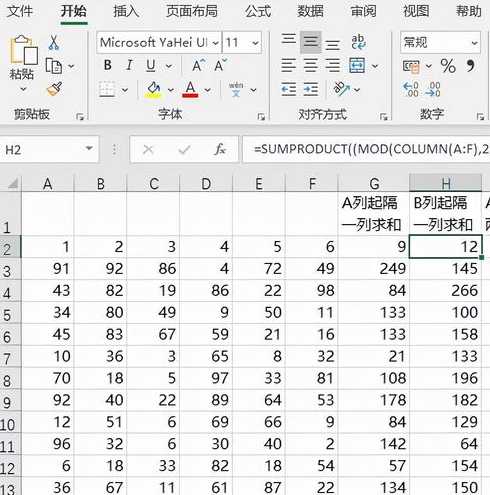The width and height of the screenshot is (490, 495).
Task: Increase decimal places icon
Action: tap(411, 89)
